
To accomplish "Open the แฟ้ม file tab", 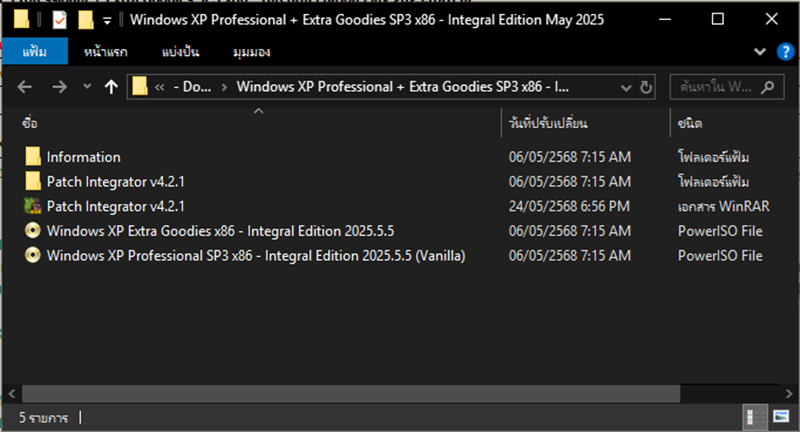I will [x=35, y=52].
